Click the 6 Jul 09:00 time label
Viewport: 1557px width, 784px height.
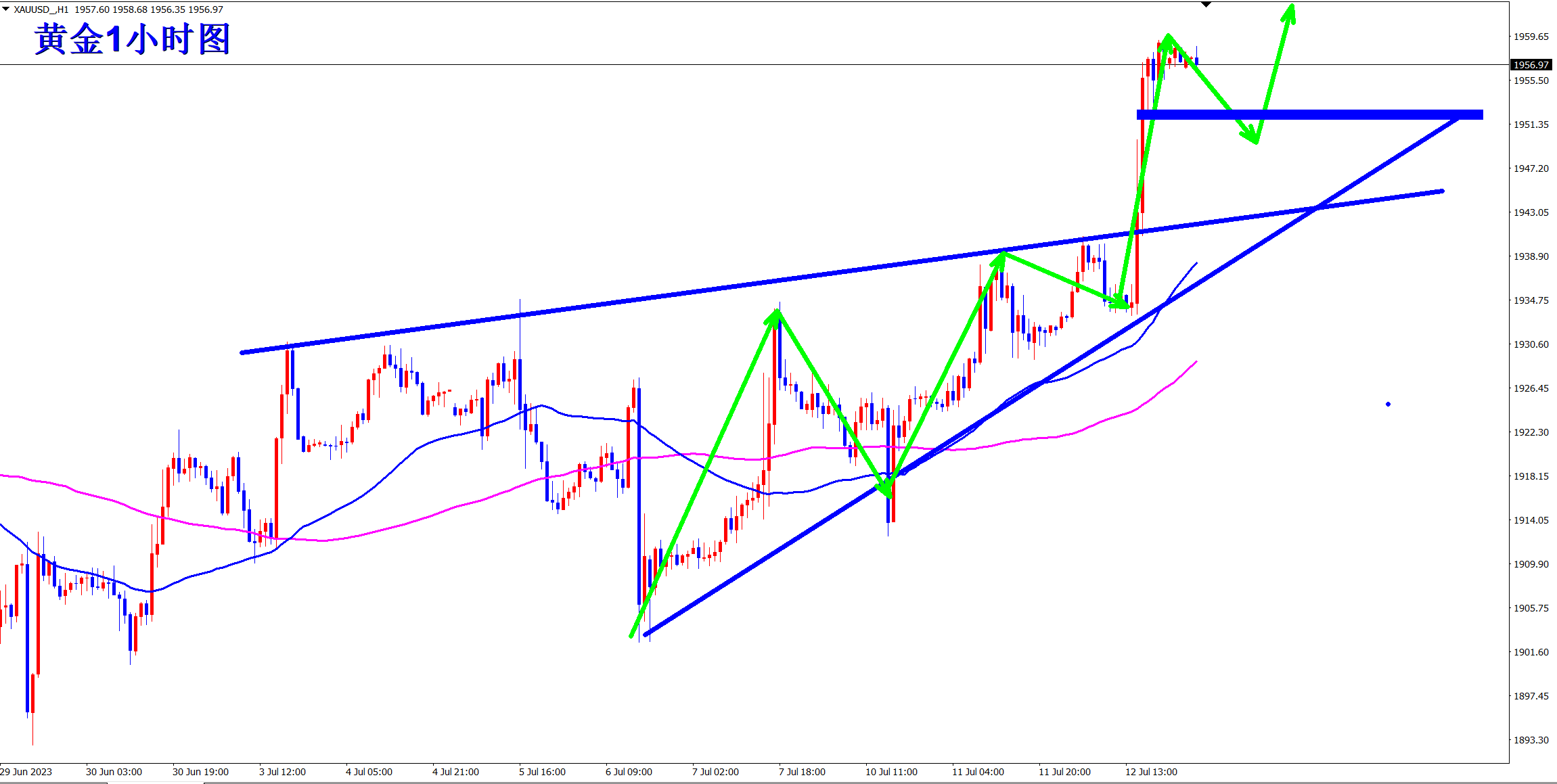629,772
